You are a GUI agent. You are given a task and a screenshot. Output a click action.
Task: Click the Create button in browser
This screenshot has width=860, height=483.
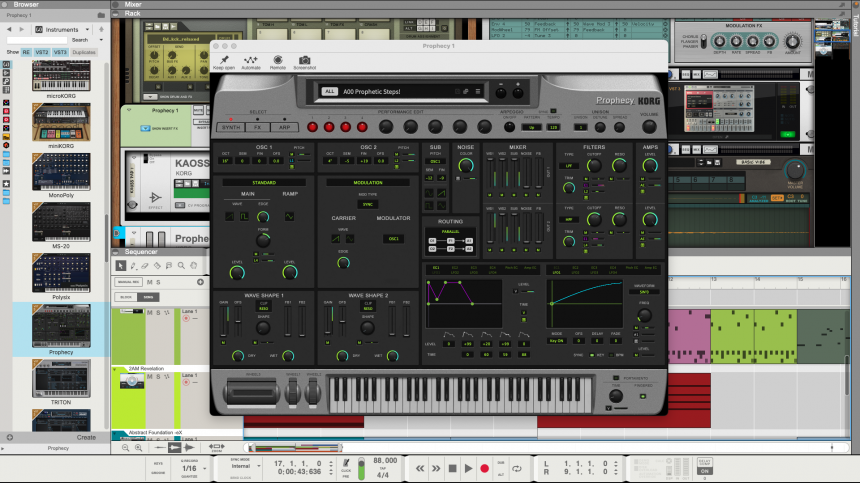(x=86, y=437)
